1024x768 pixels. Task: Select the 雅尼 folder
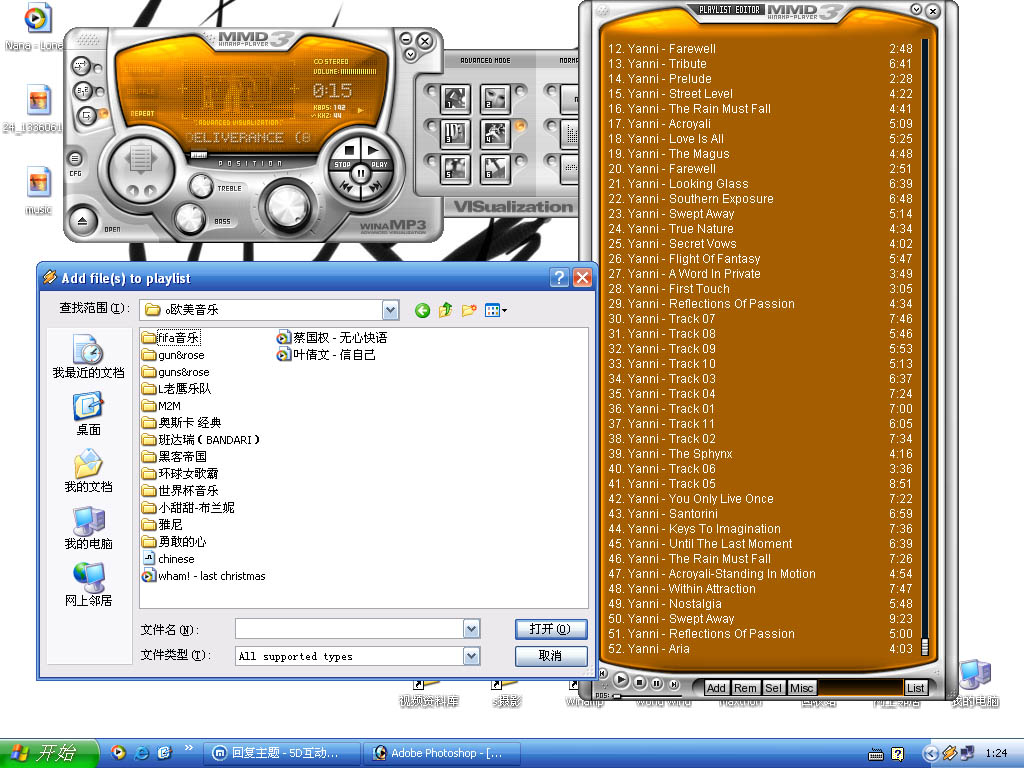(x=163, y=524)
